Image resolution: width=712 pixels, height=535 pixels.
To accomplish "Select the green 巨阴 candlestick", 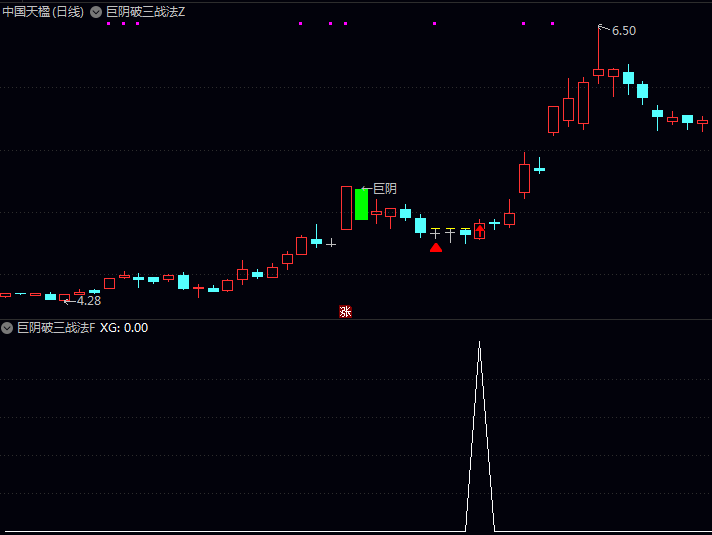I will [361, 204].
